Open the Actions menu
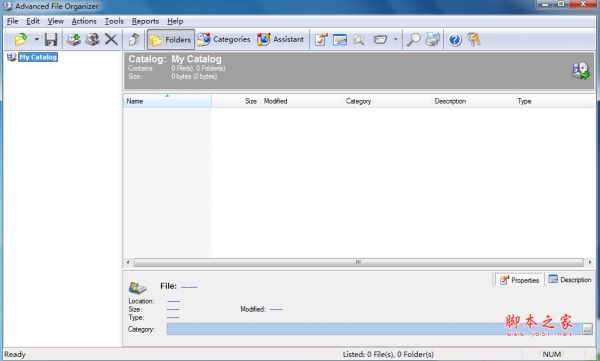Screen dimensions: 600x361 pos(84,21)
